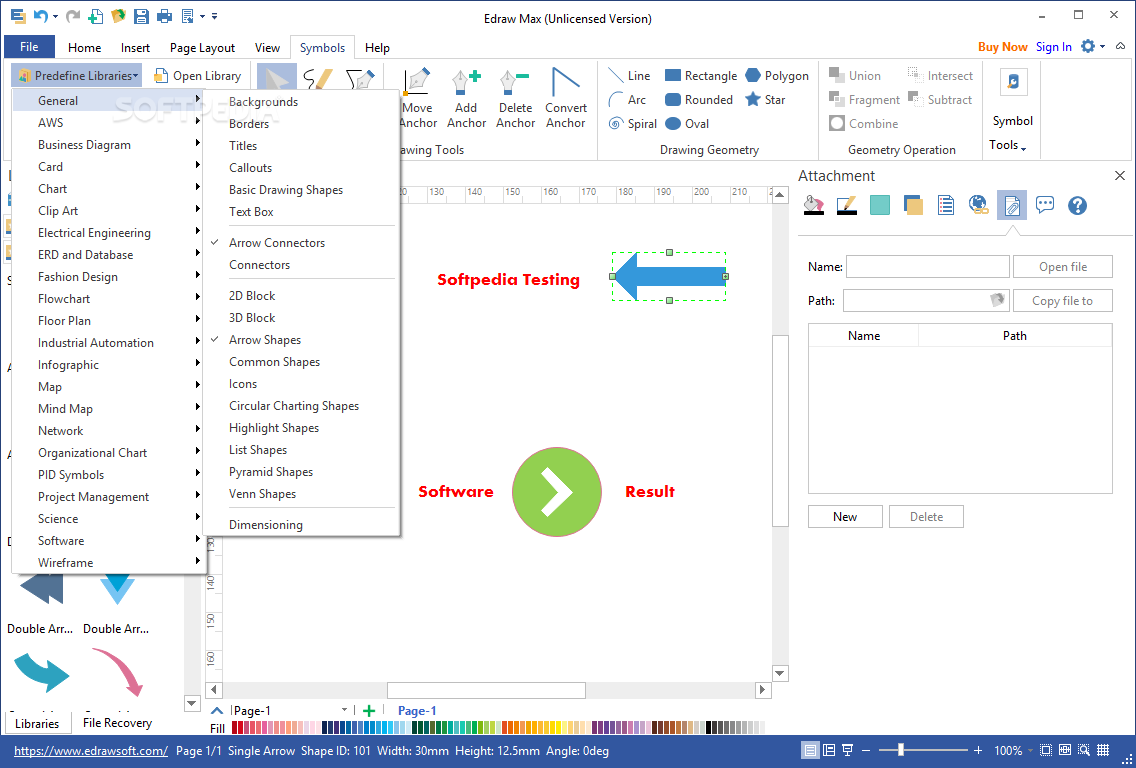Toggle presentation mode in status bar
Image resolution: width=1136 pixels, height=768 pixels.
pyautogui.click(x=848, y=751)
